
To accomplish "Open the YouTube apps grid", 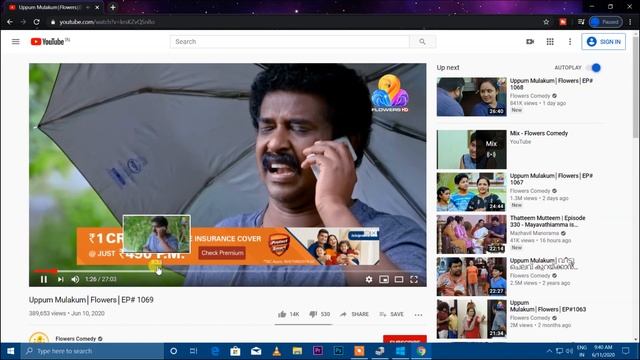I will pos(550,42).
